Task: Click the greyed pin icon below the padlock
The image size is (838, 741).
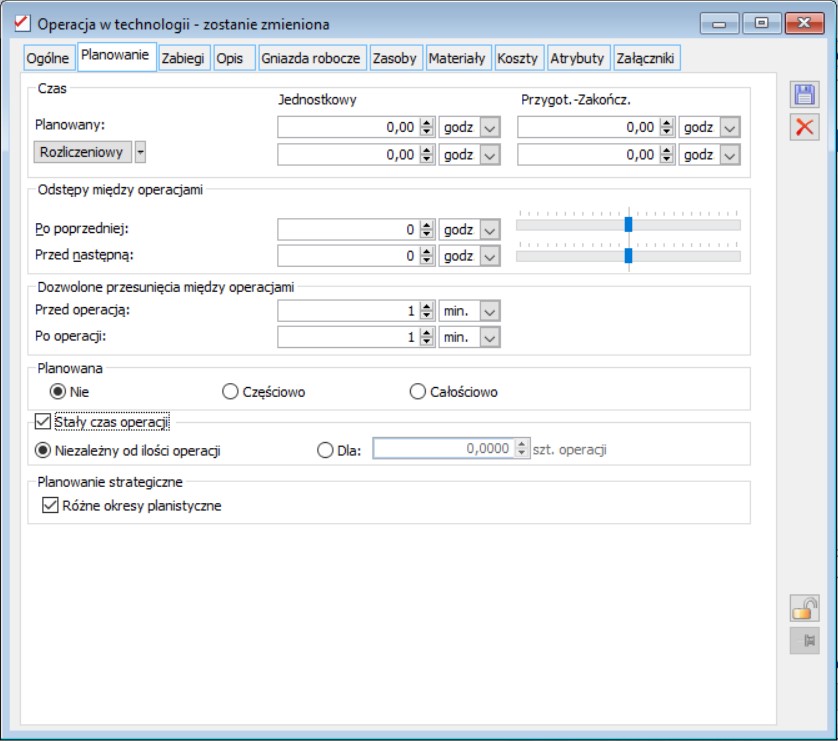Action: coord(804,641)
